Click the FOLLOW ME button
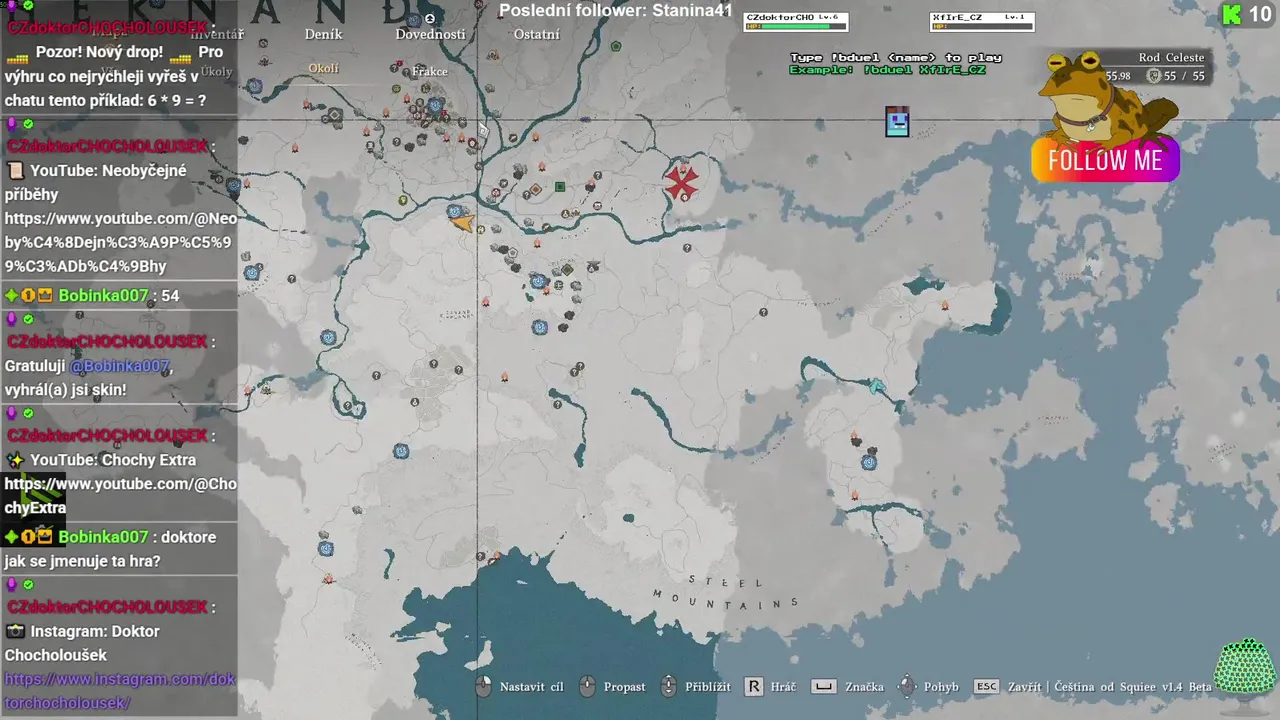This screenshot has height=720, width=1280. (1105, 160)
